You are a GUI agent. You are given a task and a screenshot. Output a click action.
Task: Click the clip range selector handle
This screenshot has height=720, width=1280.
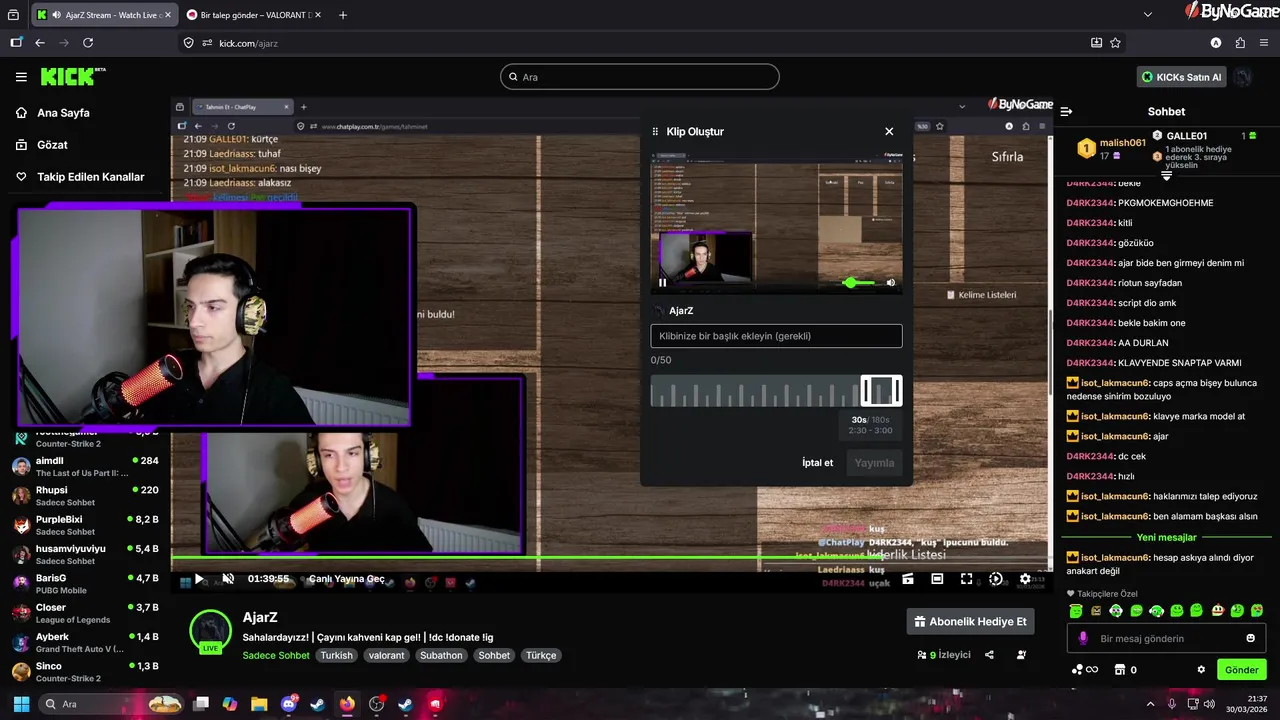pos(881,391)
